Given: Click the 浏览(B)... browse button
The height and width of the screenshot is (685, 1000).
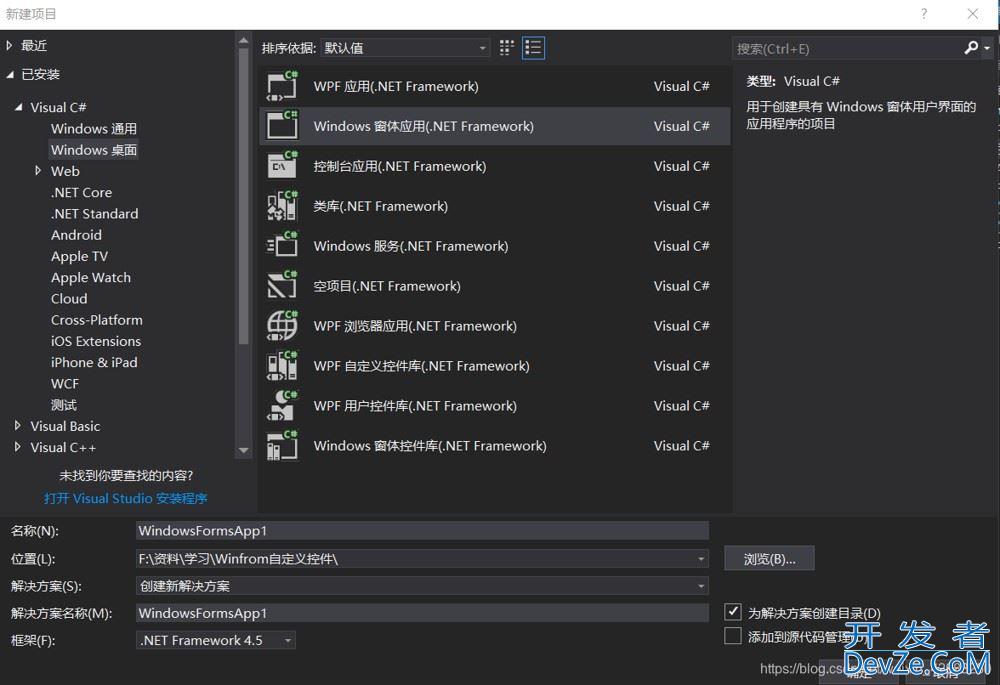Looking at the screenshot, I should tap(769, 559).
